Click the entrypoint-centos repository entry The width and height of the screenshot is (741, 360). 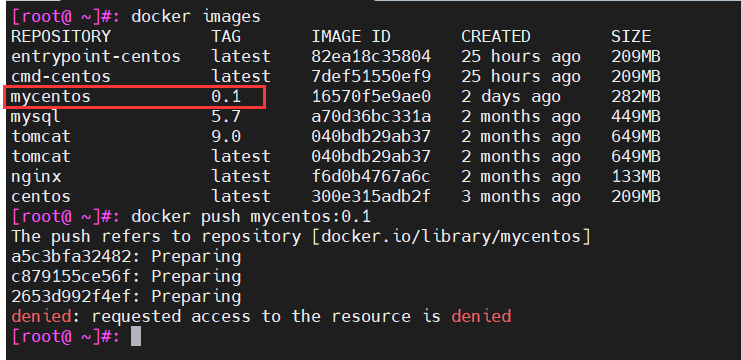point(96,57)
